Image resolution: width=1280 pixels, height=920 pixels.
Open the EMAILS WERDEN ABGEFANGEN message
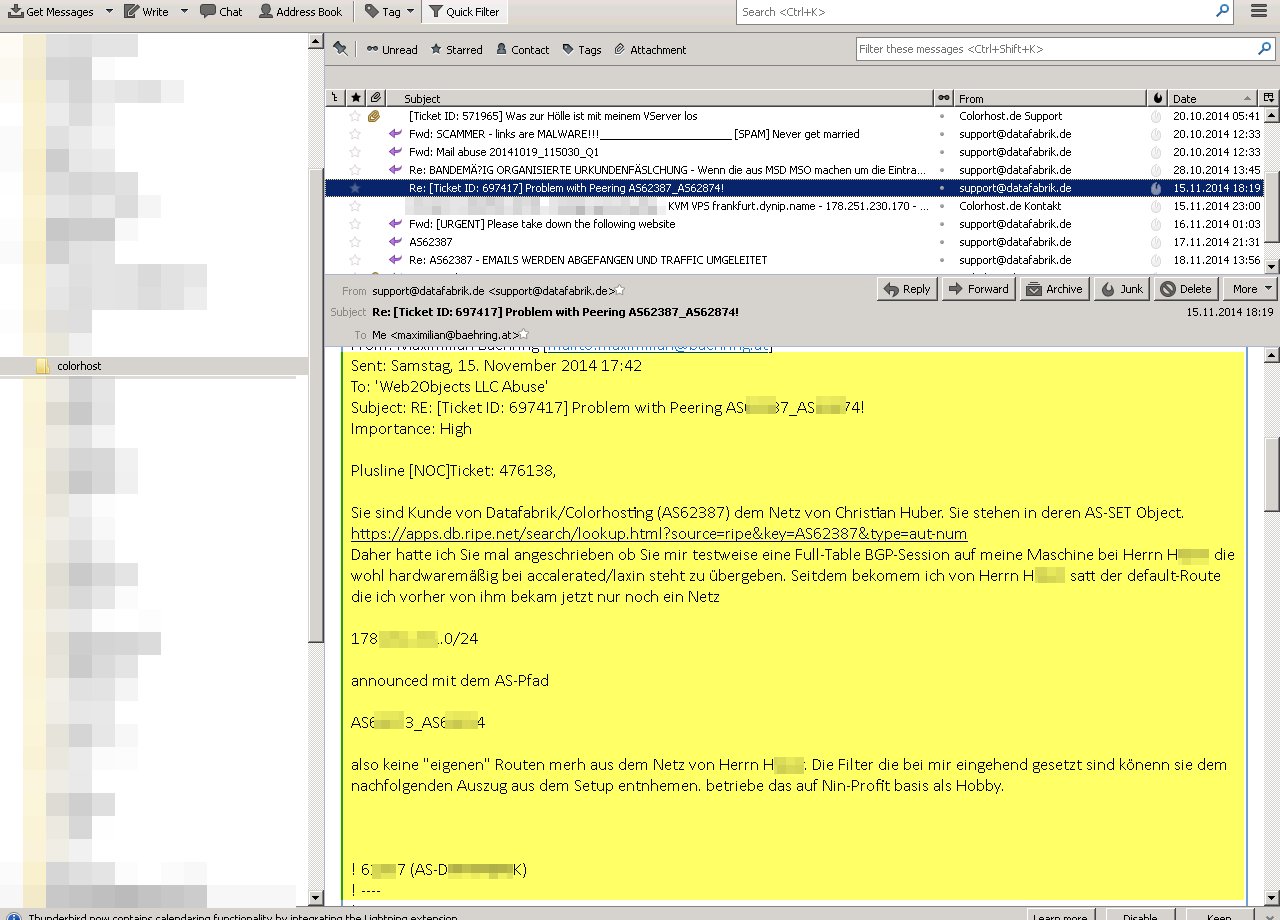point(588,260)
